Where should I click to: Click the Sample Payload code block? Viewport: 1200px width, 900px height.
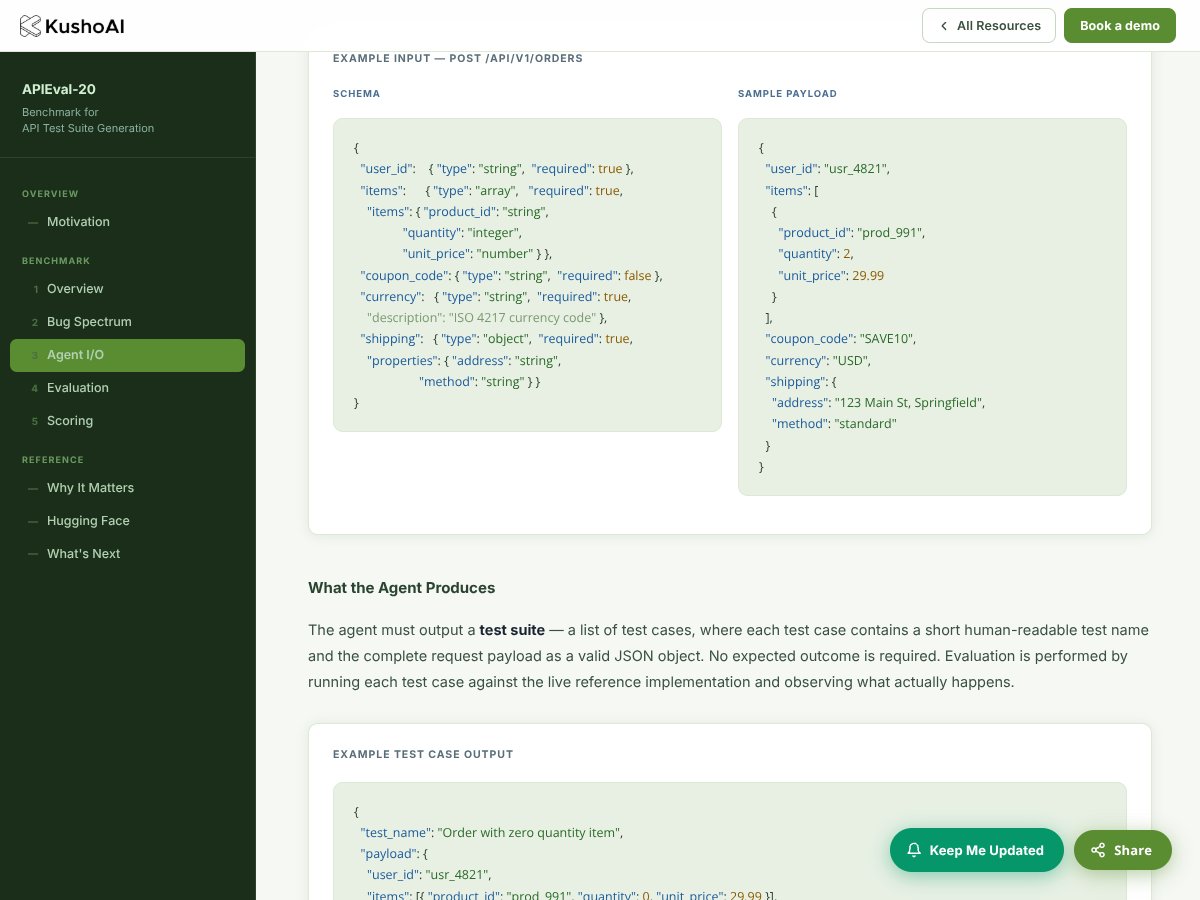click(x=932, y=307)
